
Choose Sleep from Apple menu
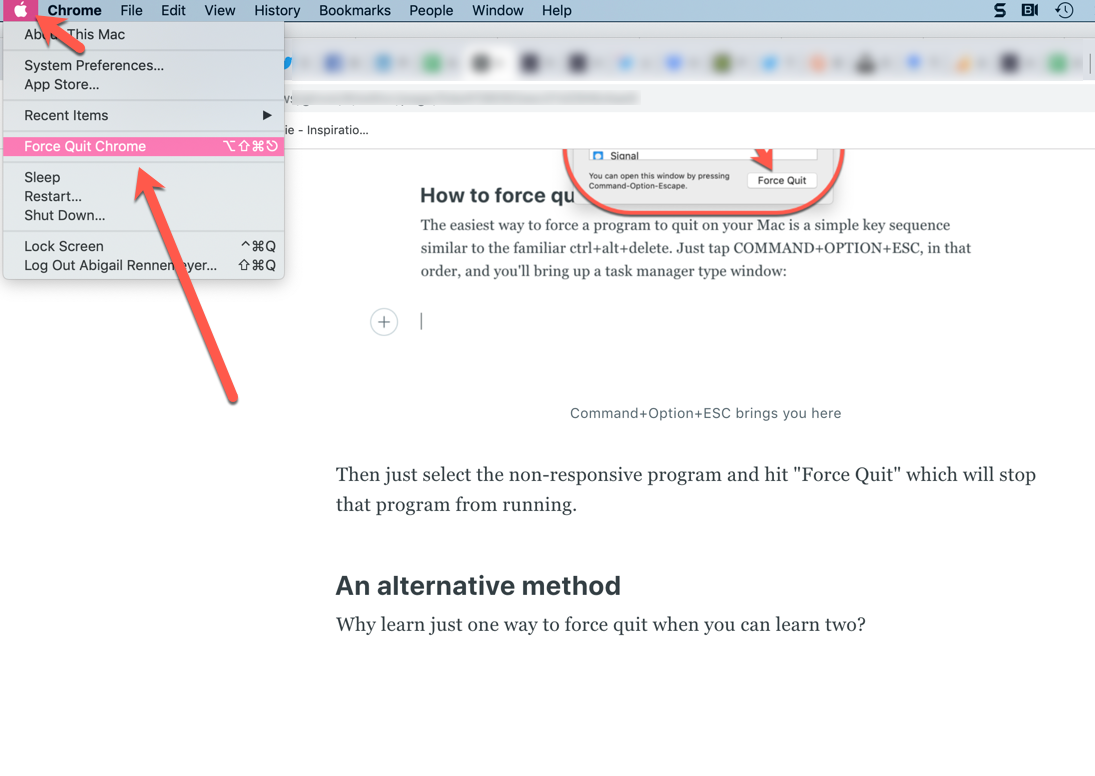[x=143, y=177]
